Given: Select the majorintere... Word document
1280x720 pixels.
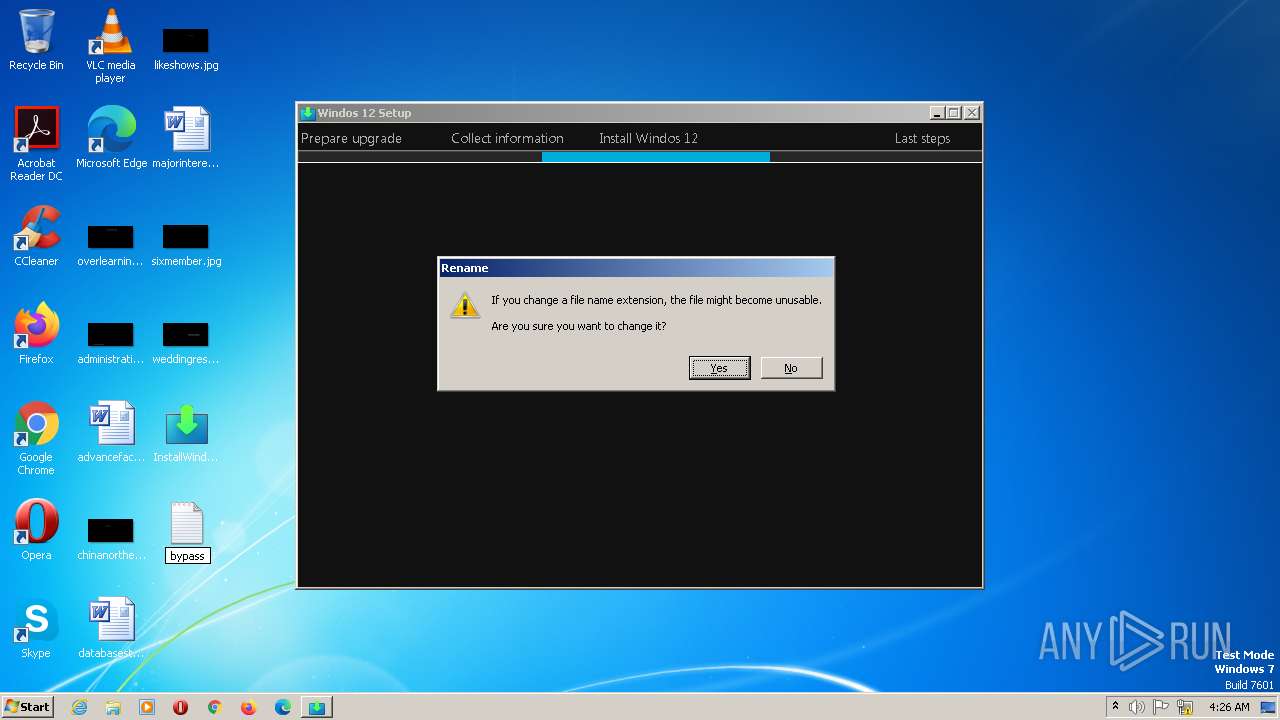Looking at the screenshot, I should point(186,138).
